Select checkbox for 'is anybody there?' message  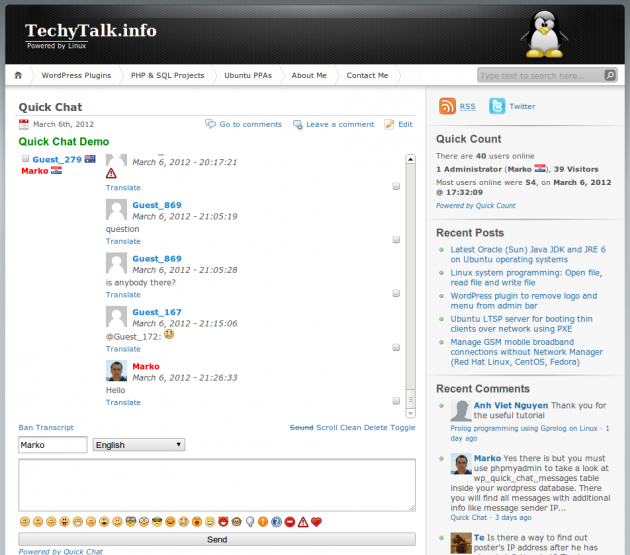click(396, 293)
